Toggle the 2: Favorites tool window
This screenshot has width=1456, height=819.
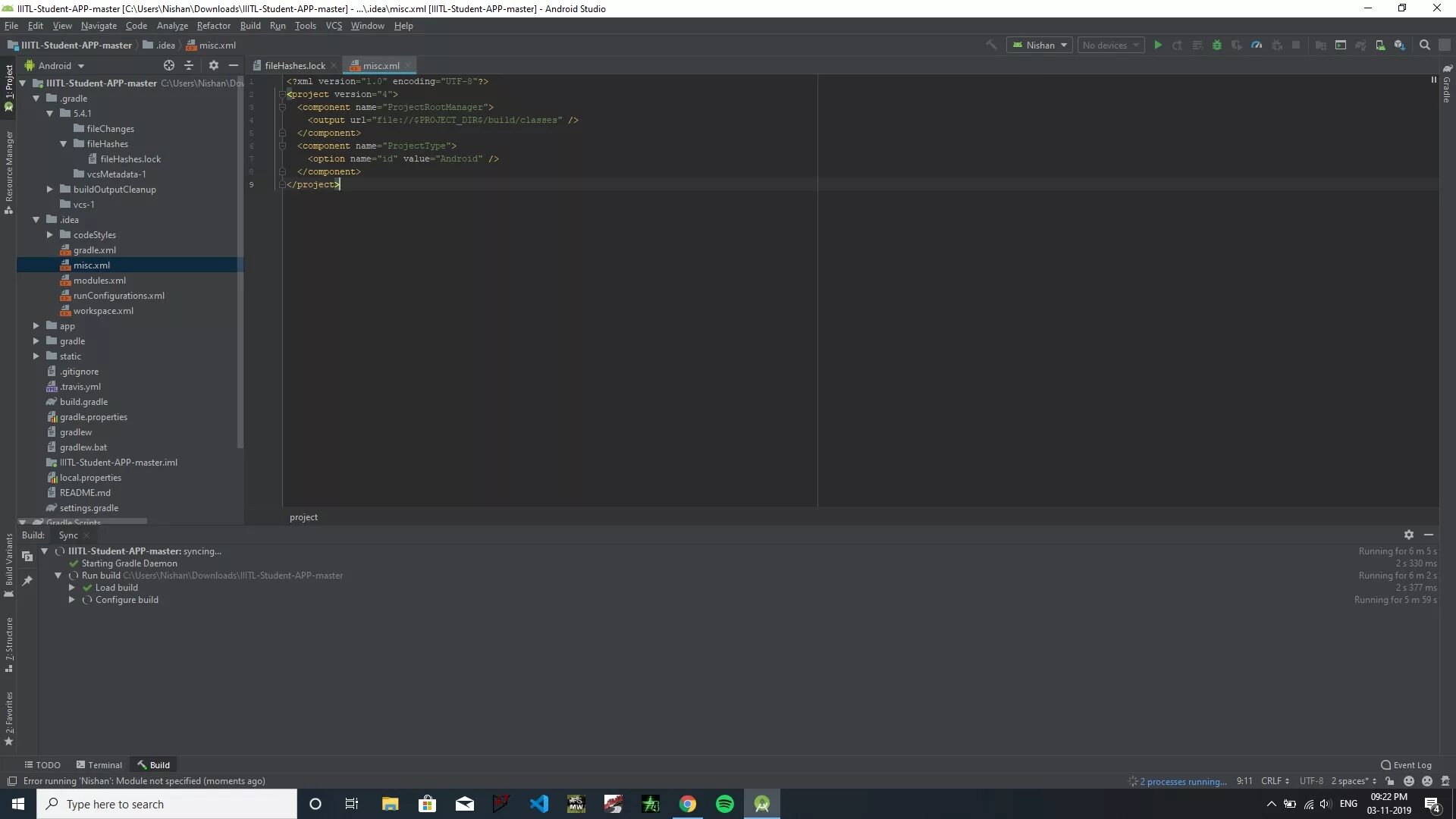9,718
